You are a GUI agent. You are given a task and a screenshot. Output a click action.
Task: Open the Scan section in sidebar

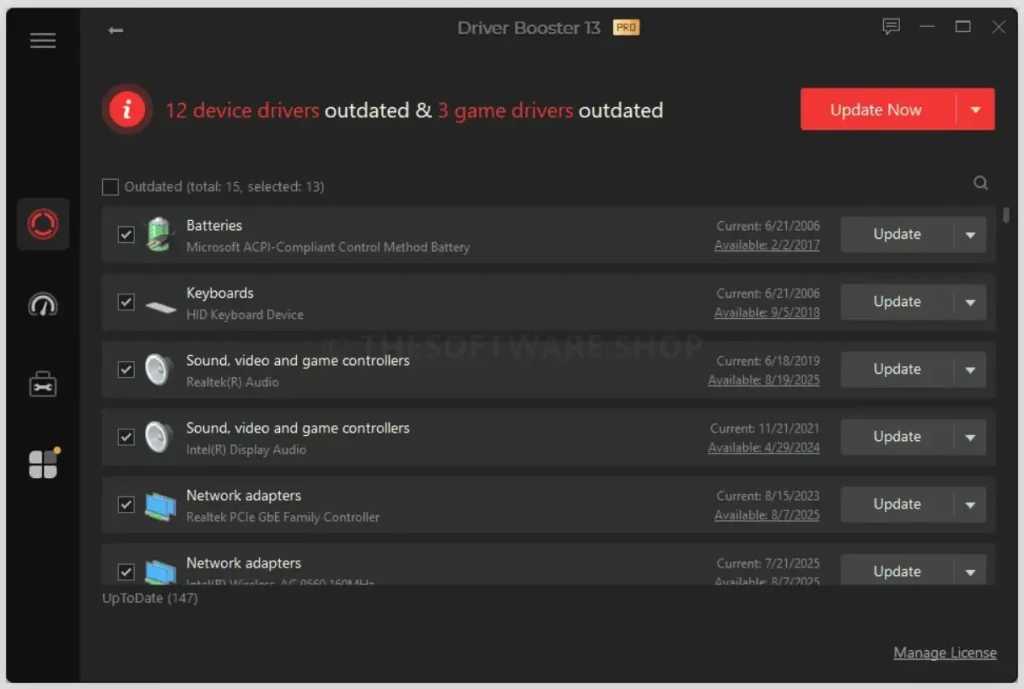[x=43, y=224]
